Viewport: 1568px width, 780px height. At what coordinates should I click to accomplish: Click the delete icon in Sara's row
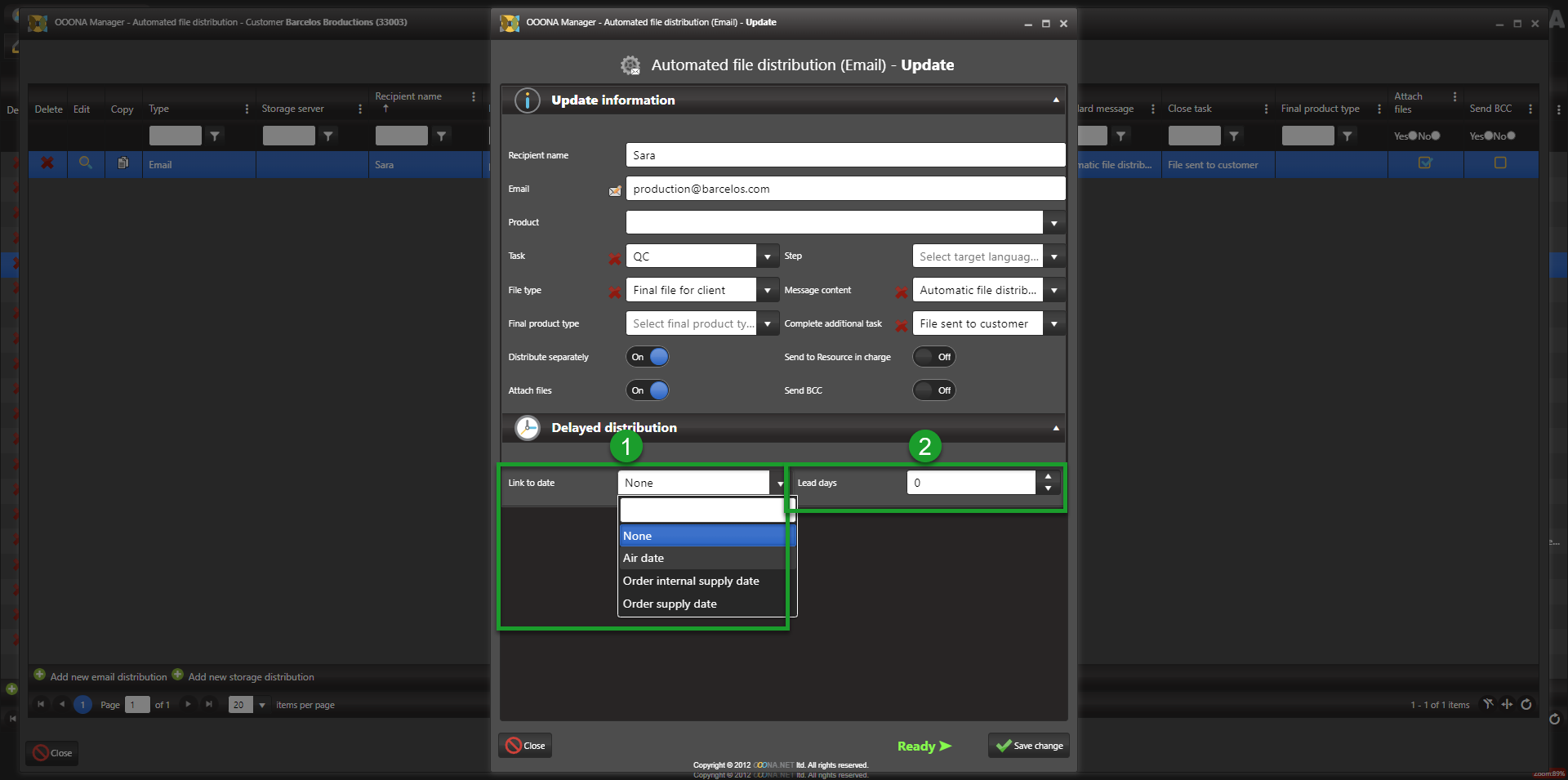coord(47,163)
